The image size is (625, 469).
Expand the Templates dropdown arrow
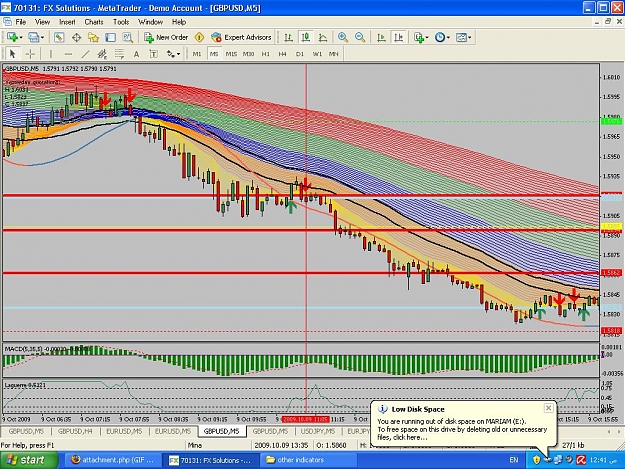470,37
